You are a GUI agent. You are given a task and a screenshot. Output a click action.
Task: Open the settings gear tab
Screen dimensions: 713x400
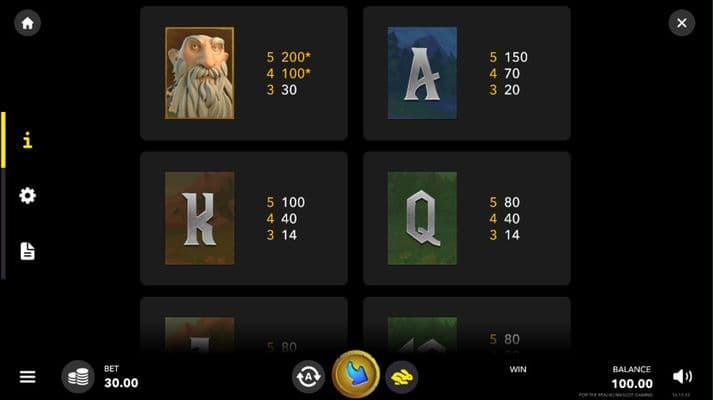(27, 195)
